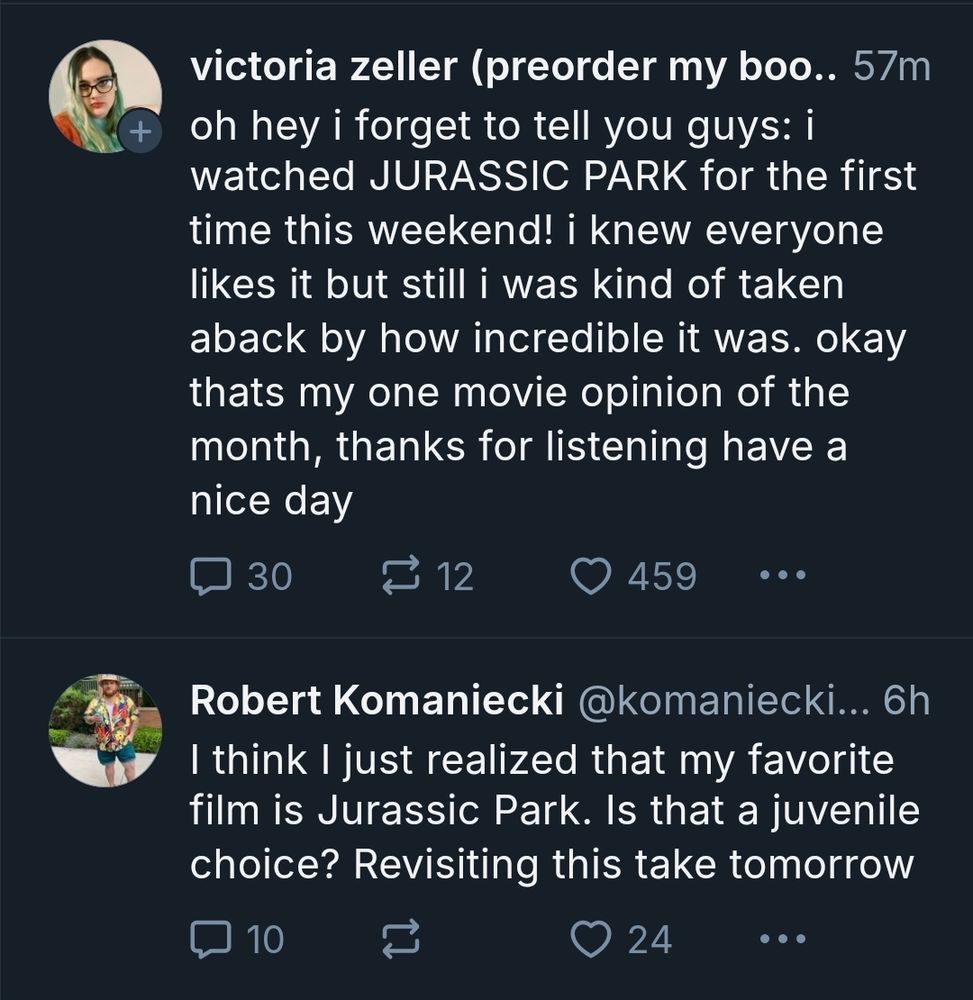
Task: Reply to victoria zeller's Jurassic Park tweet
Action: point(210,576)
